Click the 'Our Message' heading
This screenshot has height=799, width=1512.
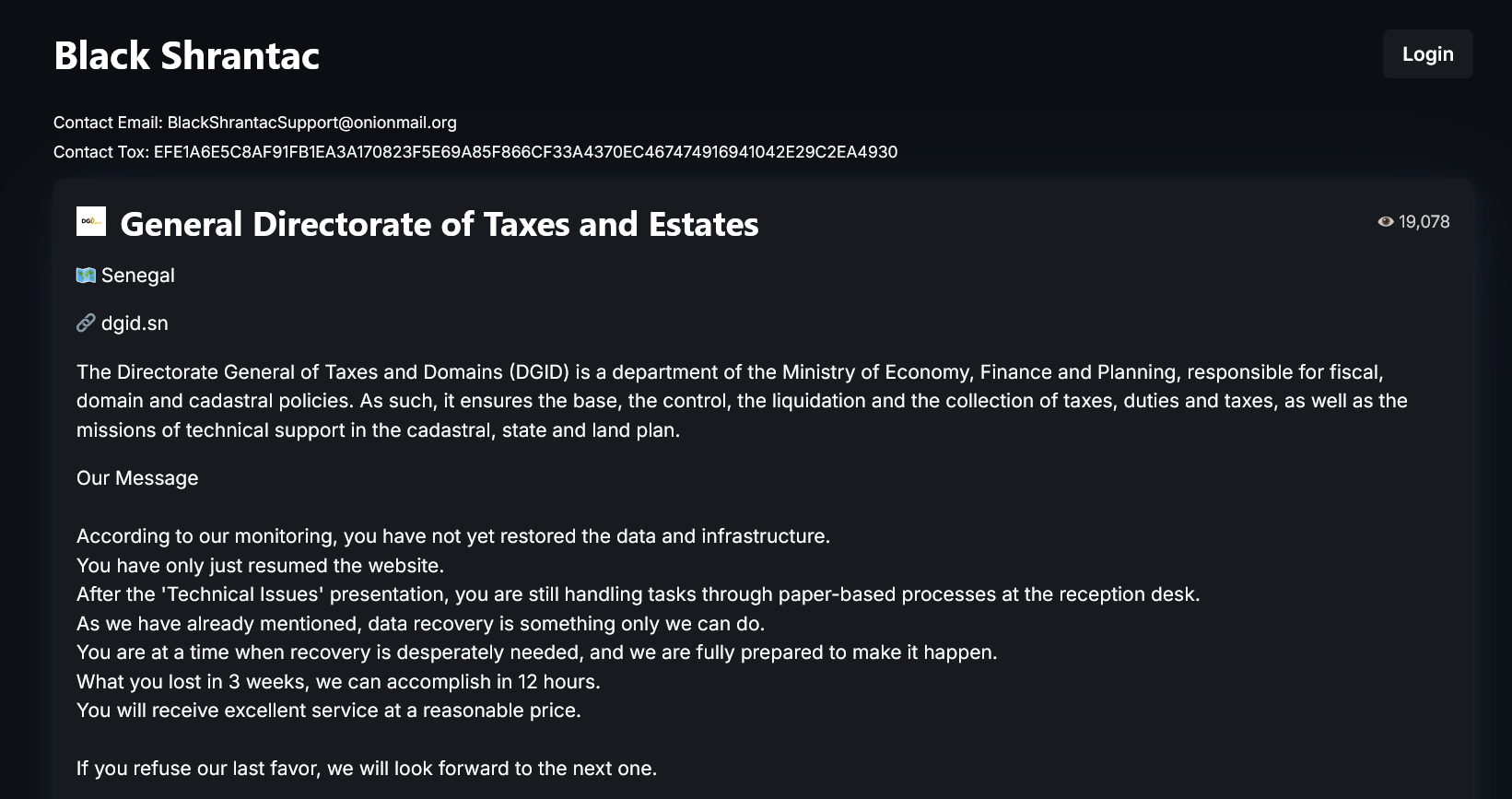pos(137,478)
